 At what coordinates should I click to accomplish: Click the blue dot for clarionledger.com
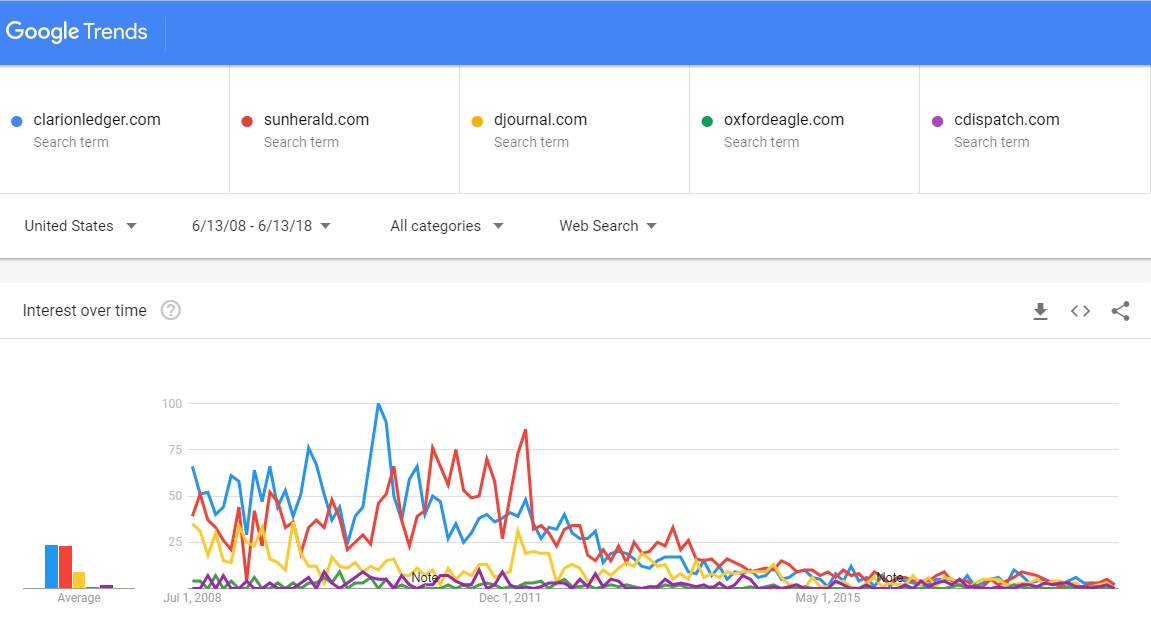(16, 121)
